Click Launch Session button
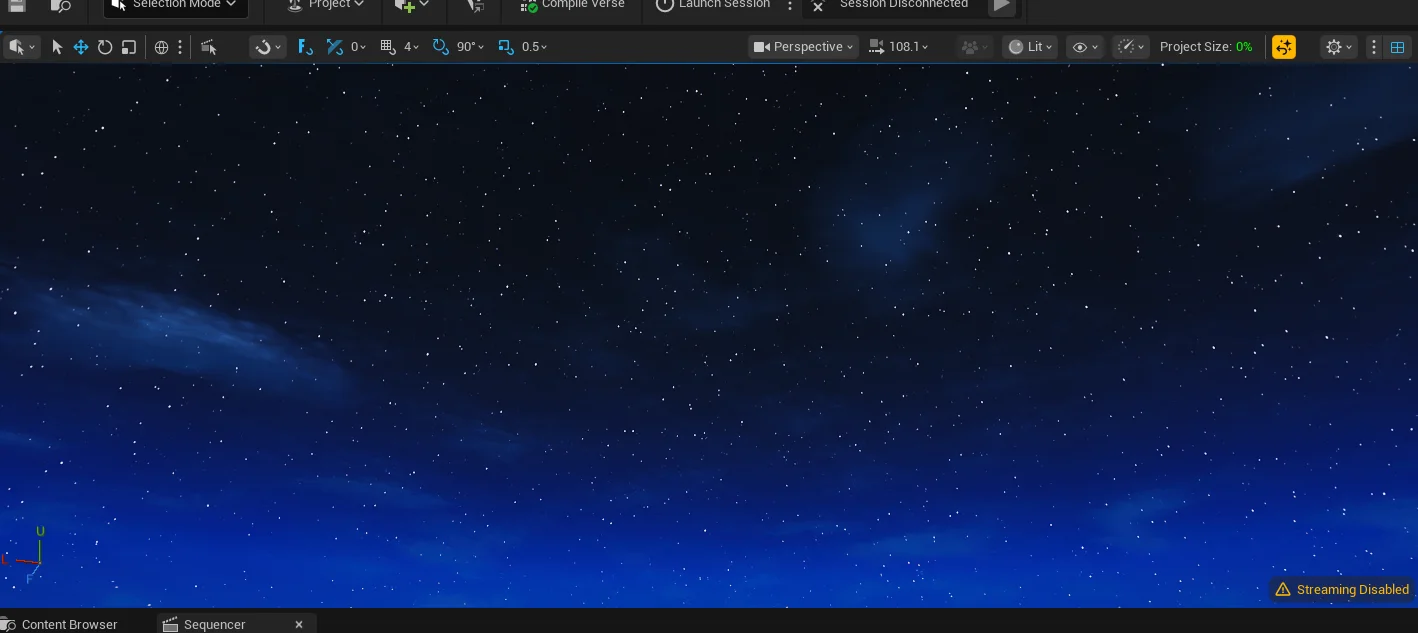Viewport: 1418px width, 633px height. [x=713, y=5]
